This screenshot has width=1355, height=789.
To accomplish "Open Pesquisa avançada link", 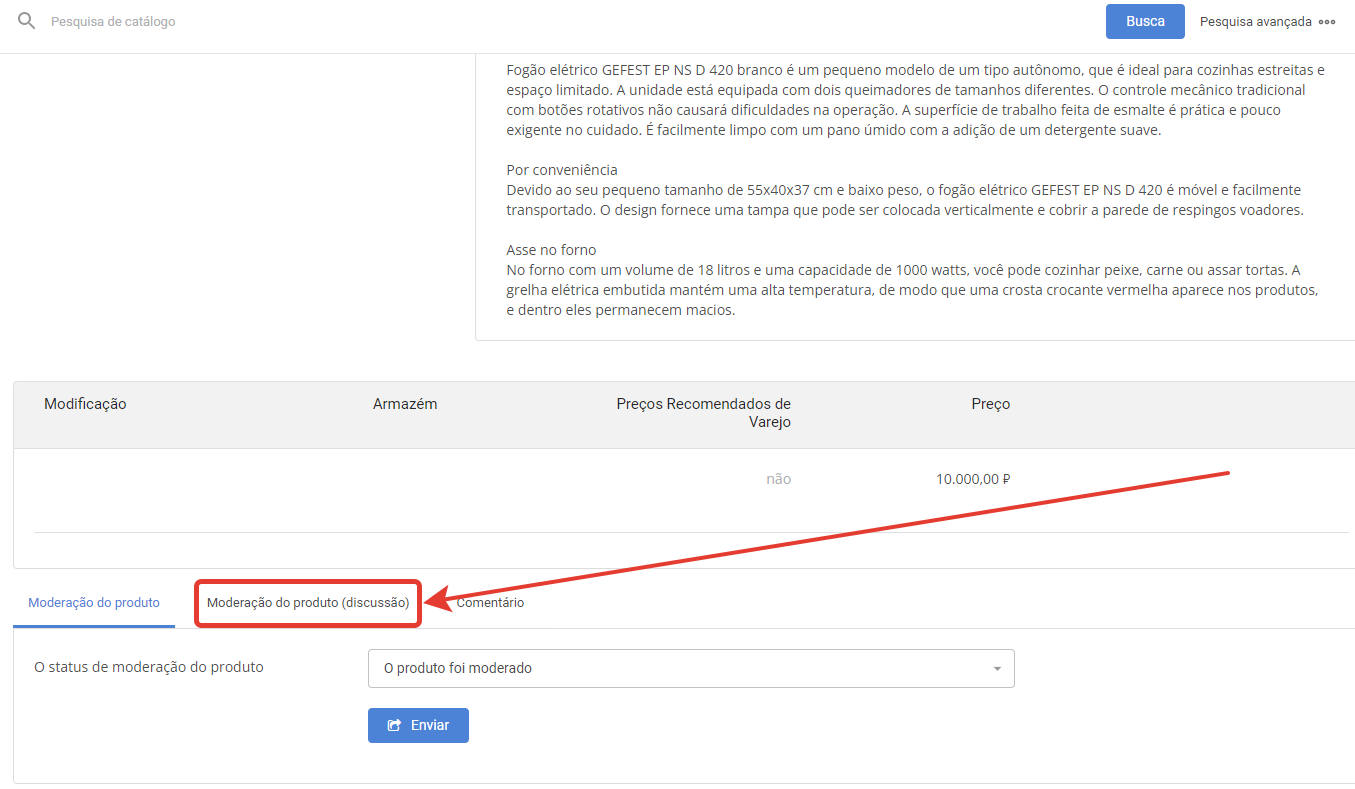I will click(1255, 21).
